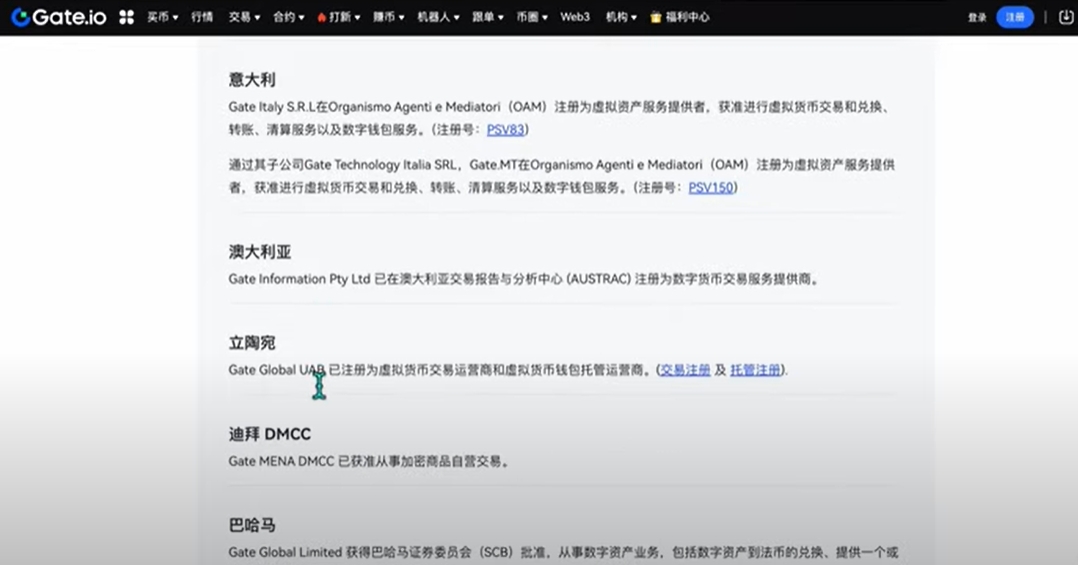The width and height of the screenshot is (1078, 565).
Task: Expand the 合约 dropdown menu
Action: pyautogui.click(x=288, y=18)
